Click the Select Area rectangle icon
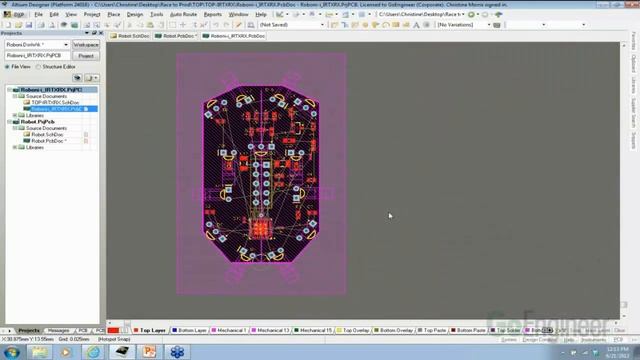 (172, 25)
